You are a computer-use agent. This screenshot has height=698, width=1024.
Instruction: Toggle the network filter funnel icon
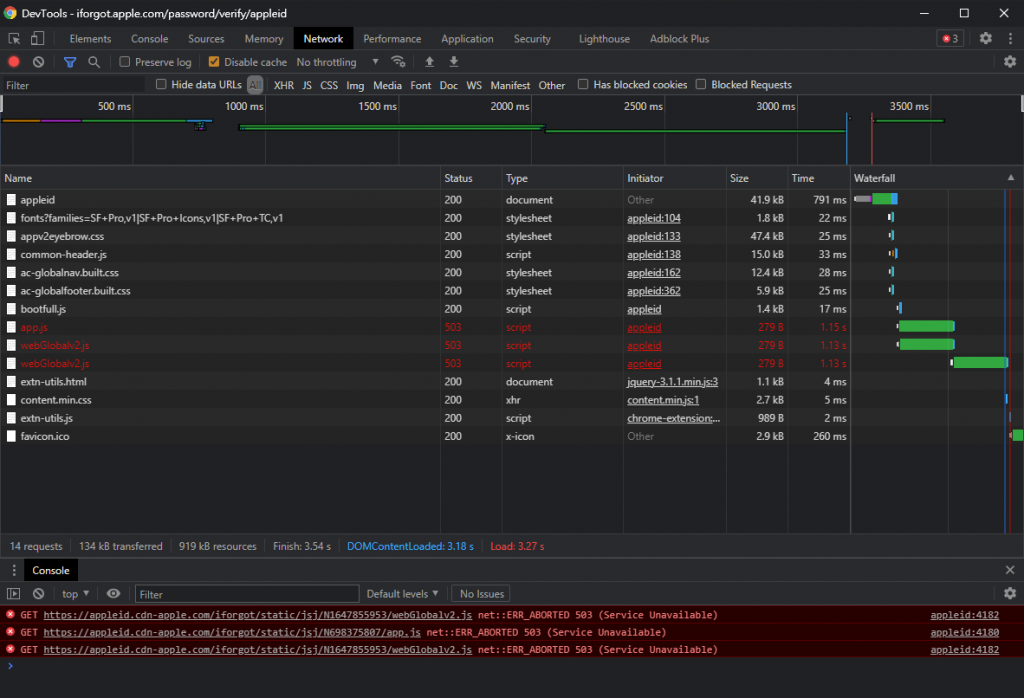tap(70, 62)
